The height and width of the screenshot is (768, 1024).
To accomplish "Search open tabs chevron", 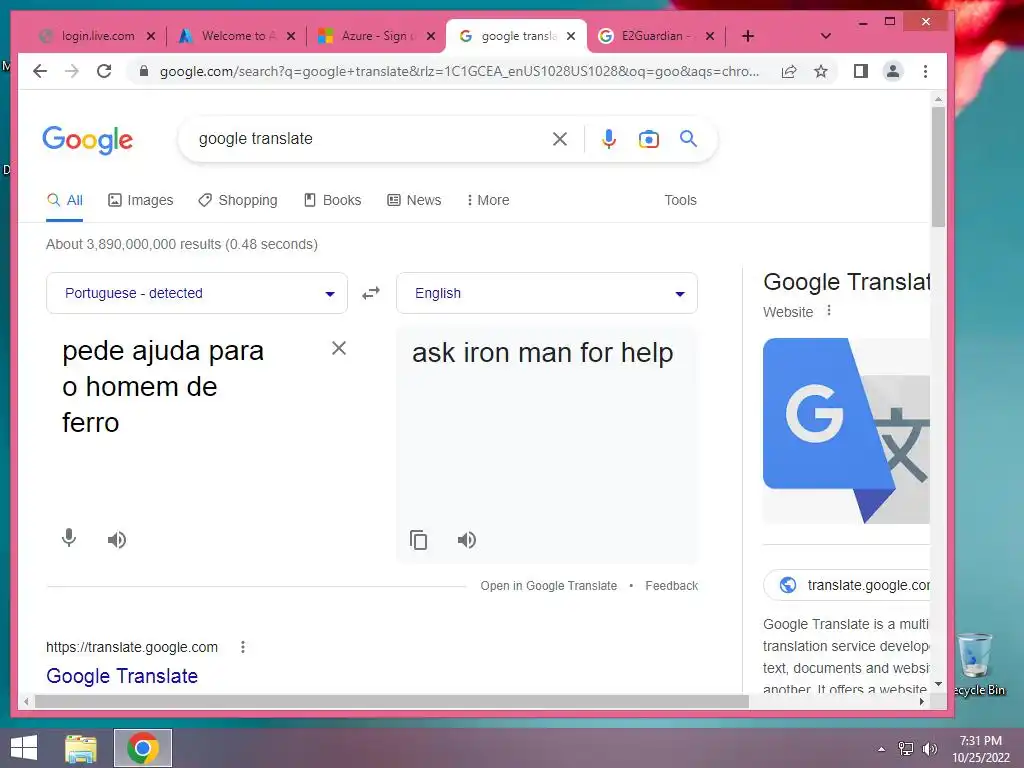I will (x=825, y=36).
